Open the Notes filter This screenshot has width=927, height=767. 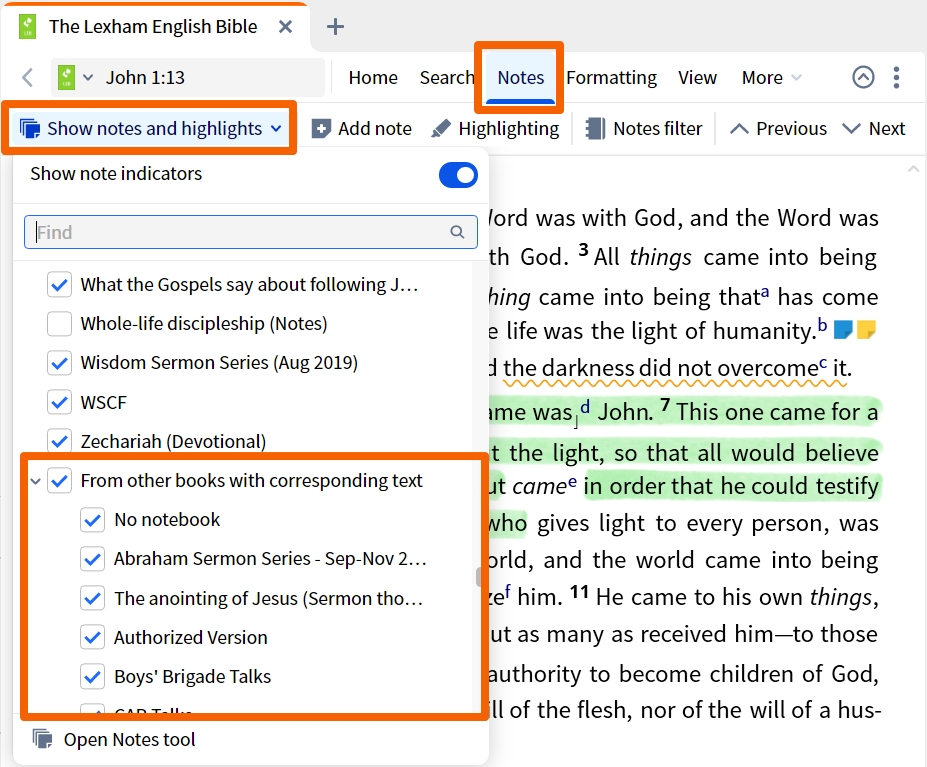point(644,128)
